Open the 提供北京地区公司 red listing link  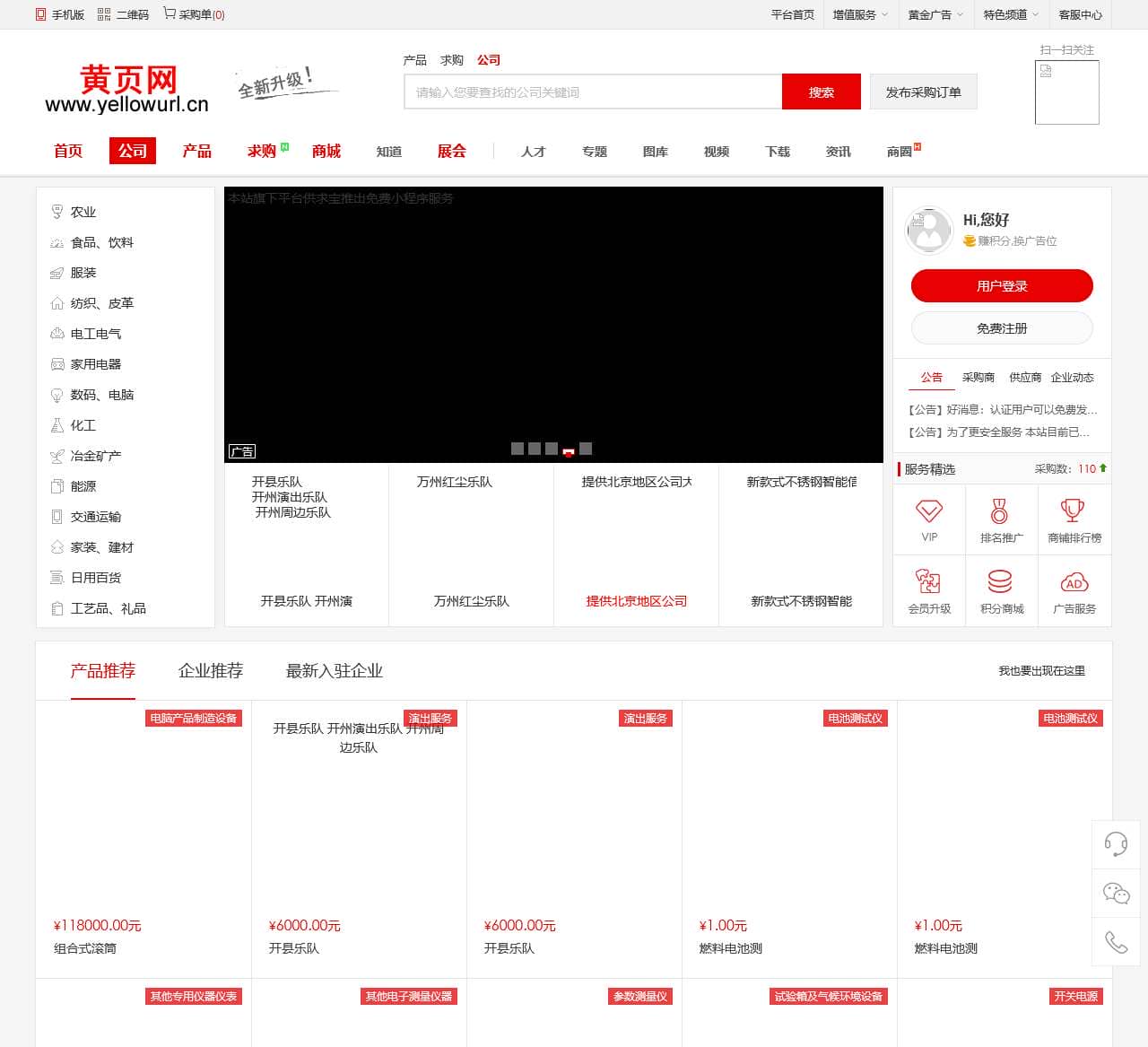tap(637, 601)
